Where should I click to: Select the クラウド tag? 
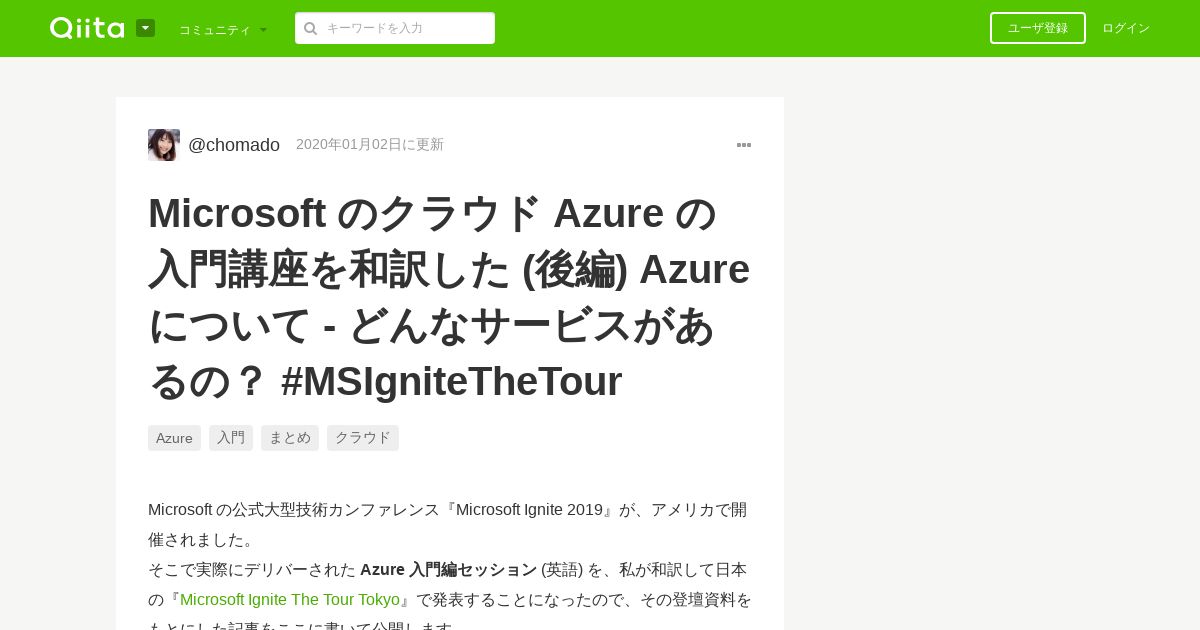pos(363,438)
